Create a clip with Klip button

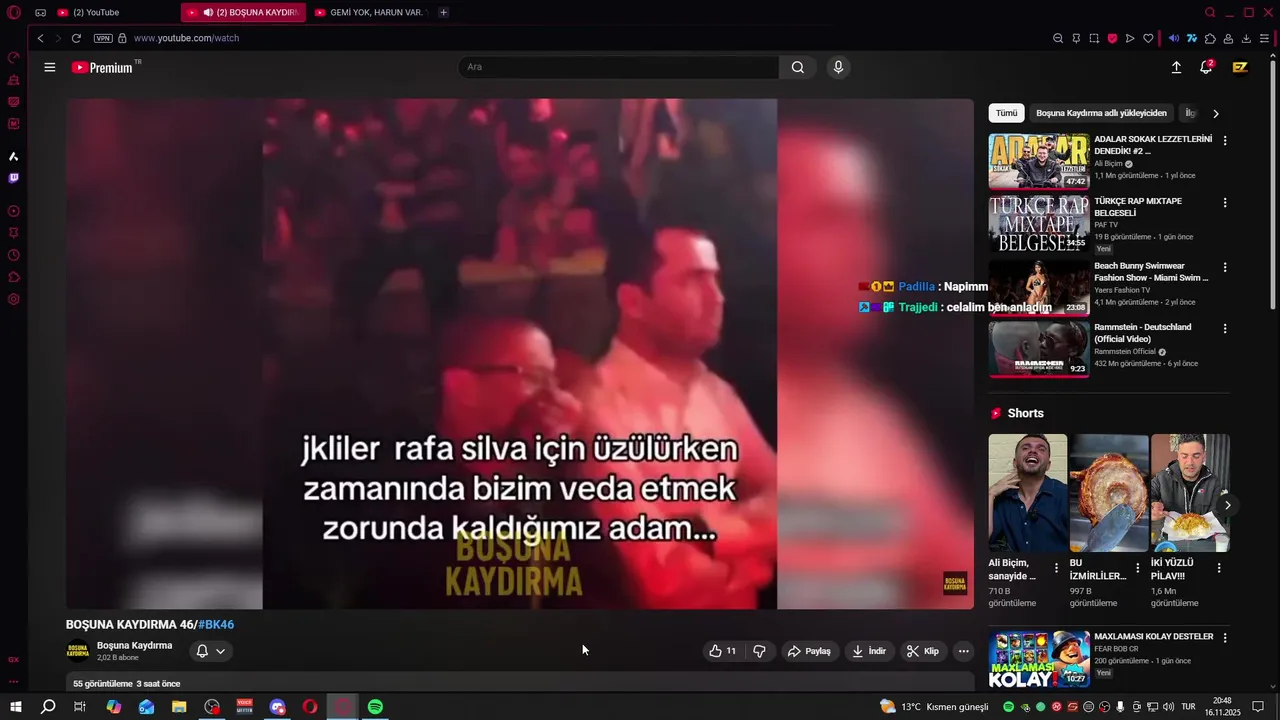(x=923, y=651)
